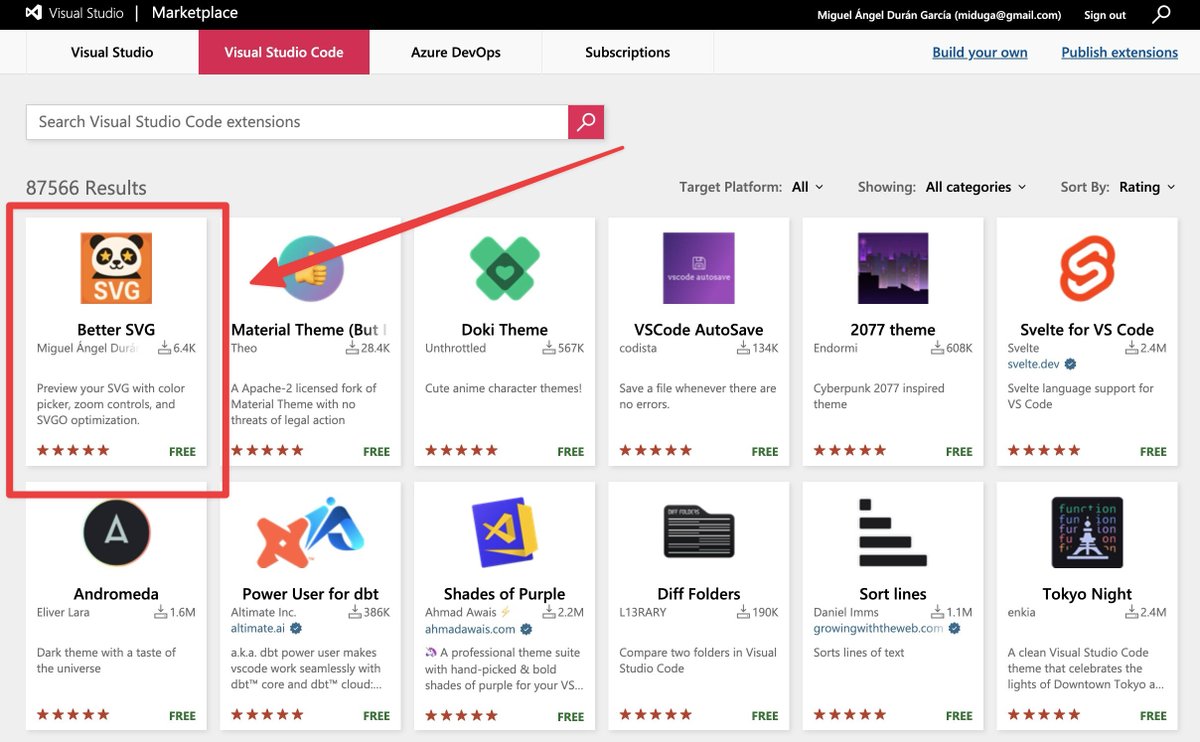Open the Diff Folders folder icon
Image resolution: width=1200 pixels, height=742 pixels.
pyautogui.click(x=699, y=532)
